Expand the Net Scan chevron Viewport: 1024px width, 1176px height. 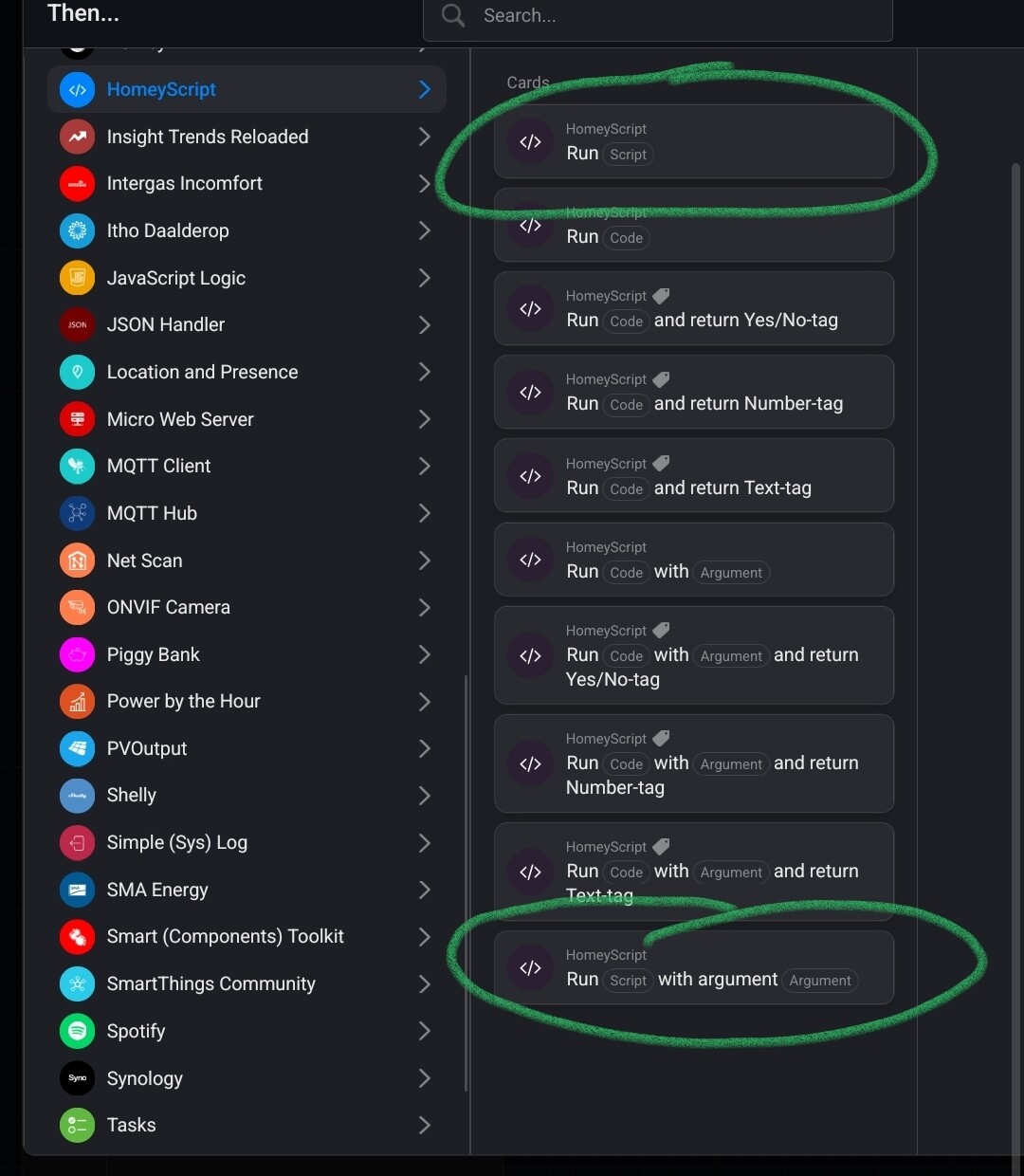click(x=424, y=560)
